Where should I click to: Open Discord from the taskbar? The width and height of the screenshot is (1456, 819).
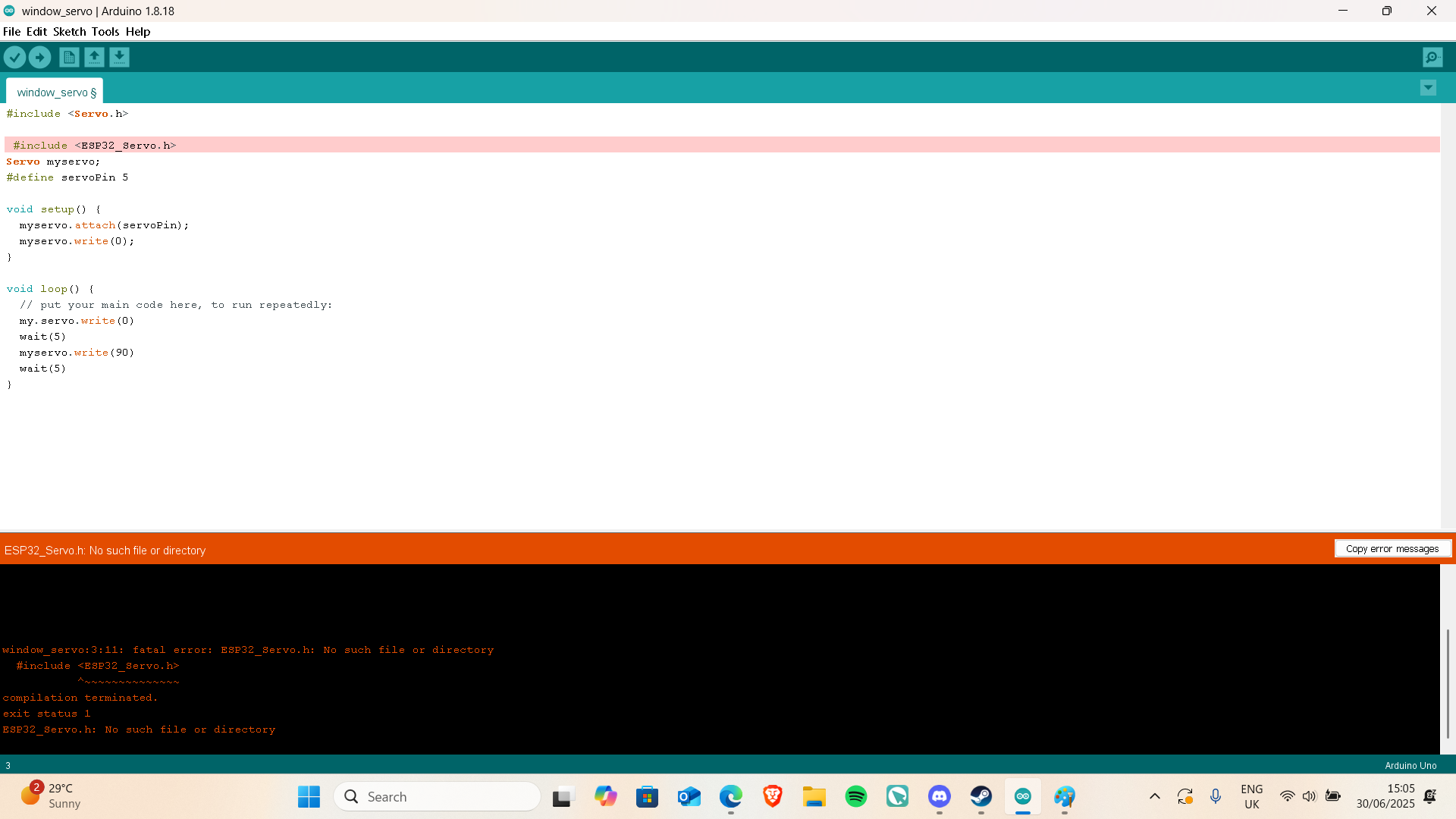tap(939, 796)
